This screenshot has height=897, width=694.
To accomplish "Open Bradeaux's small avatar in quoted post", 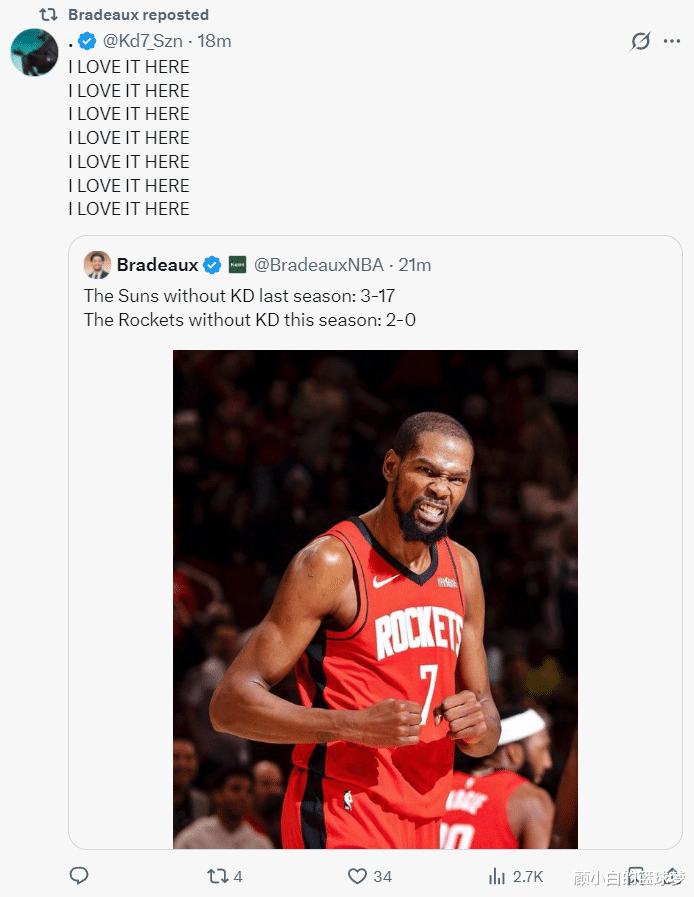I will [97, 265].
